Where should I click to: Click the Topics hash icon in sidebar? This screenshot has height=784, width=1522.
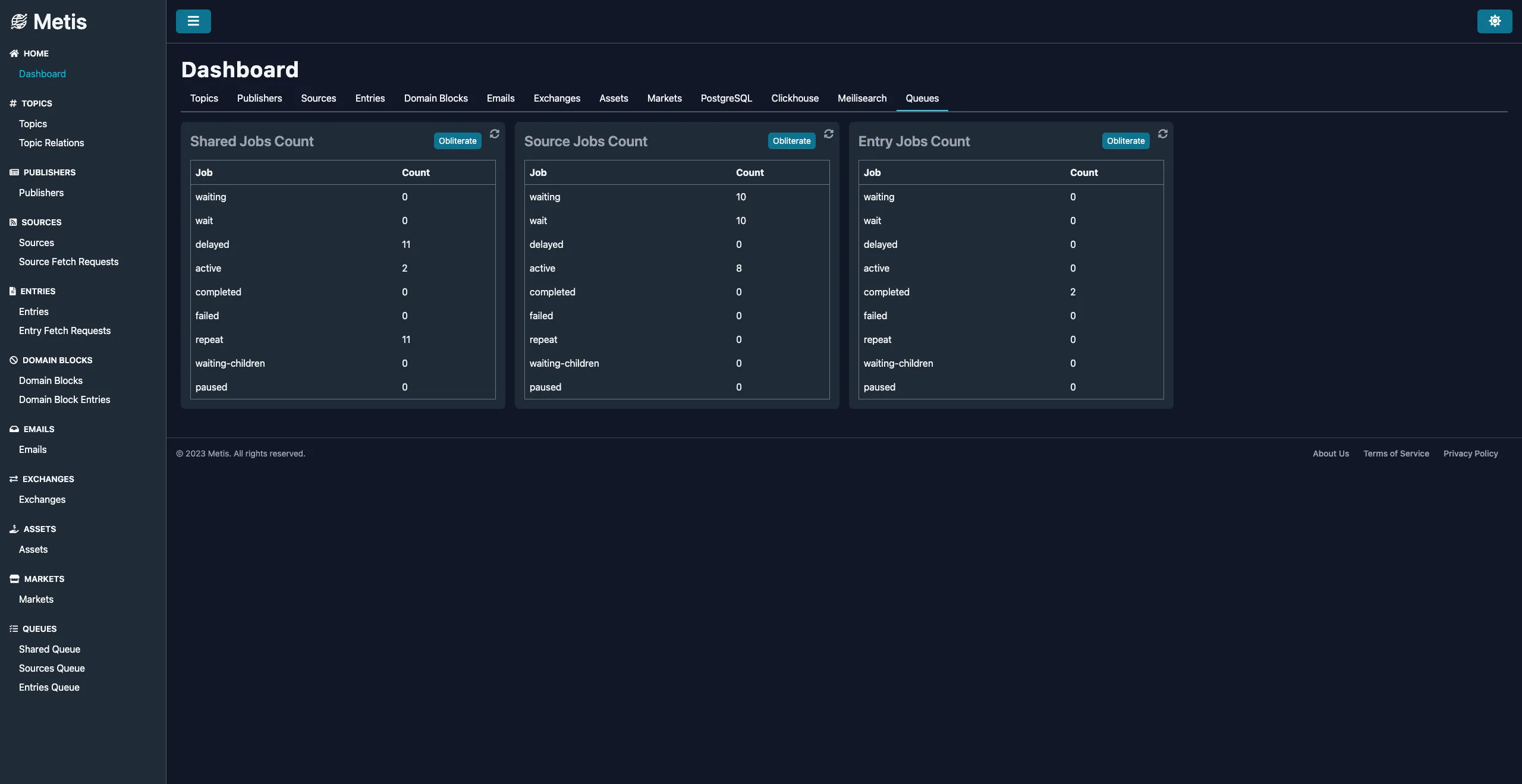(x=12, y=103)
